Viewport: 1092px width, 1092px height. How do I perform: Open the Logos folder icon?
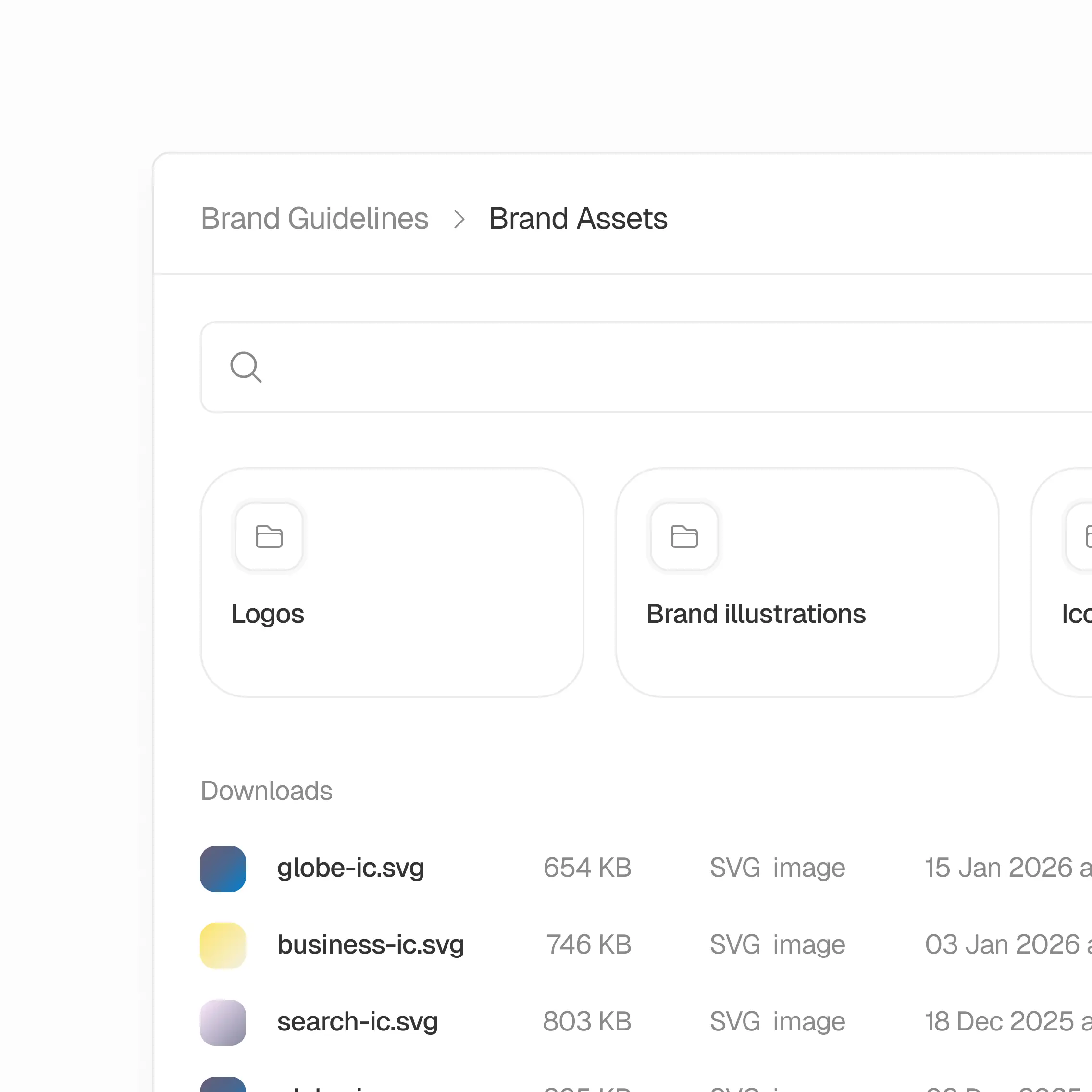[269, 536]
